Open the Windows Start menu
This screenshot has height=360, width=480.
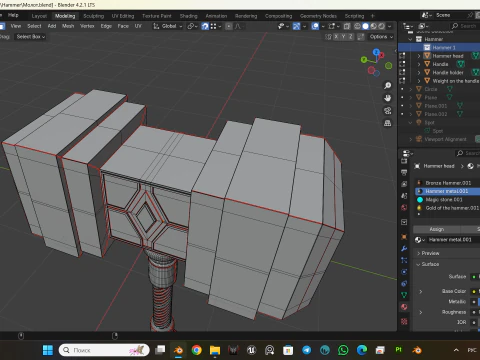tap(48, 350)
